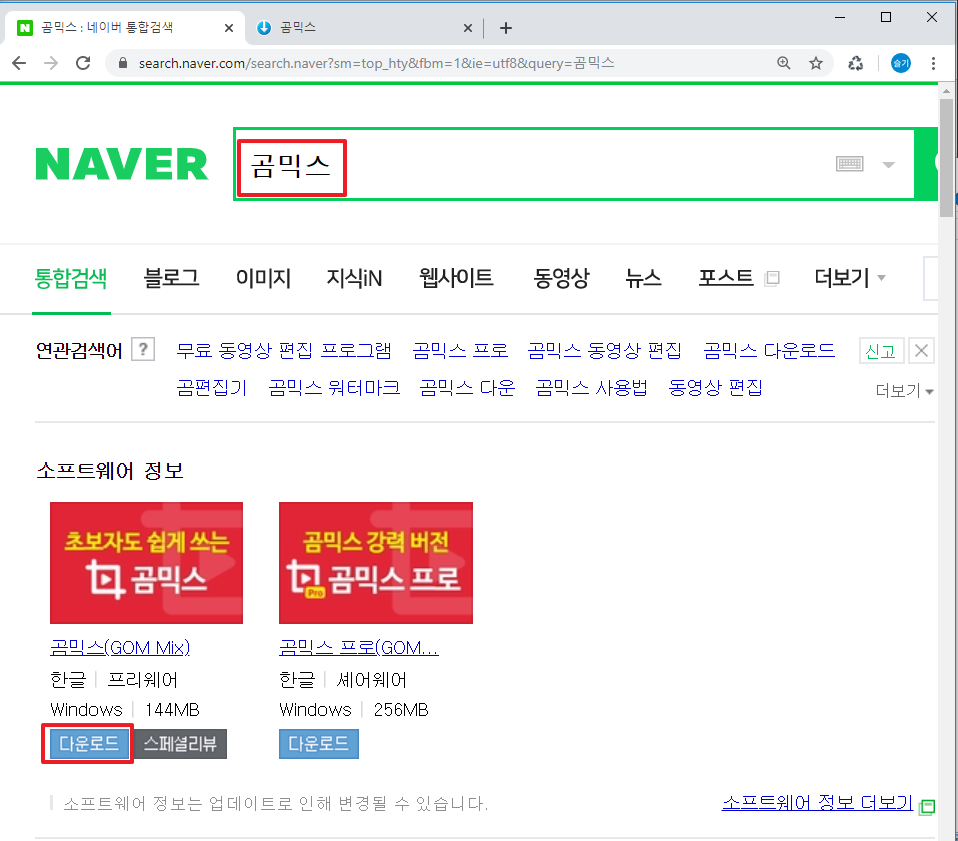Open Chrome three-dot menu
This screenshot has width=958, height=841.
pyautogui.click(x=933, y=63)
